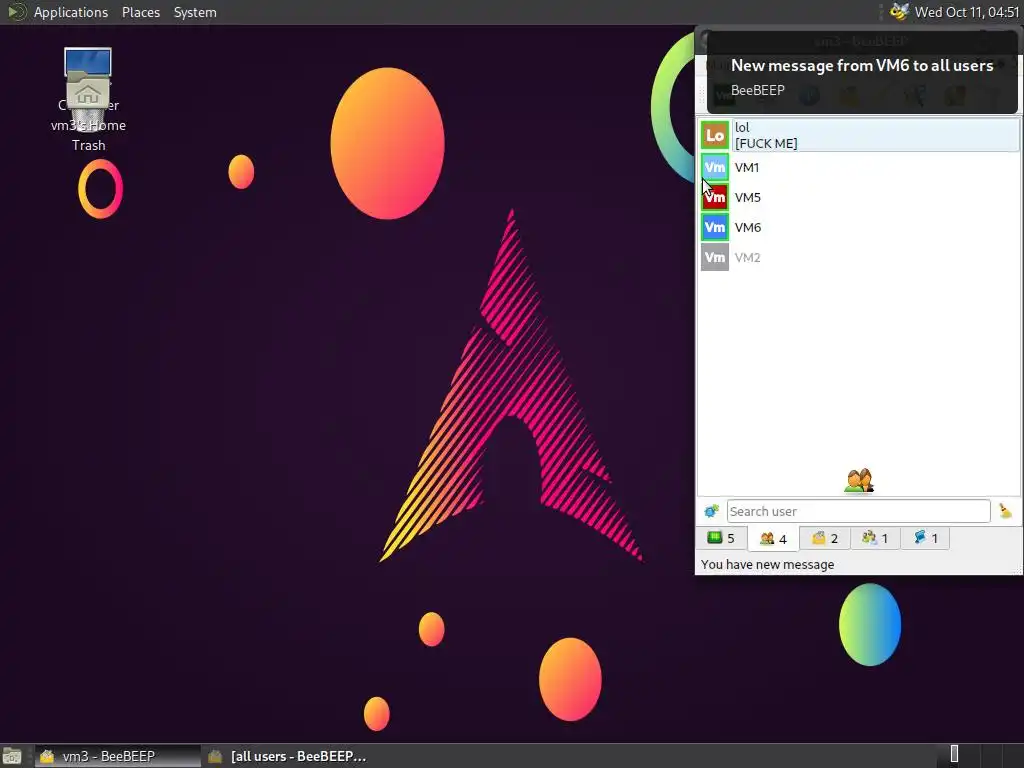Click the red VM5 avatar icon

coord(715,197)
